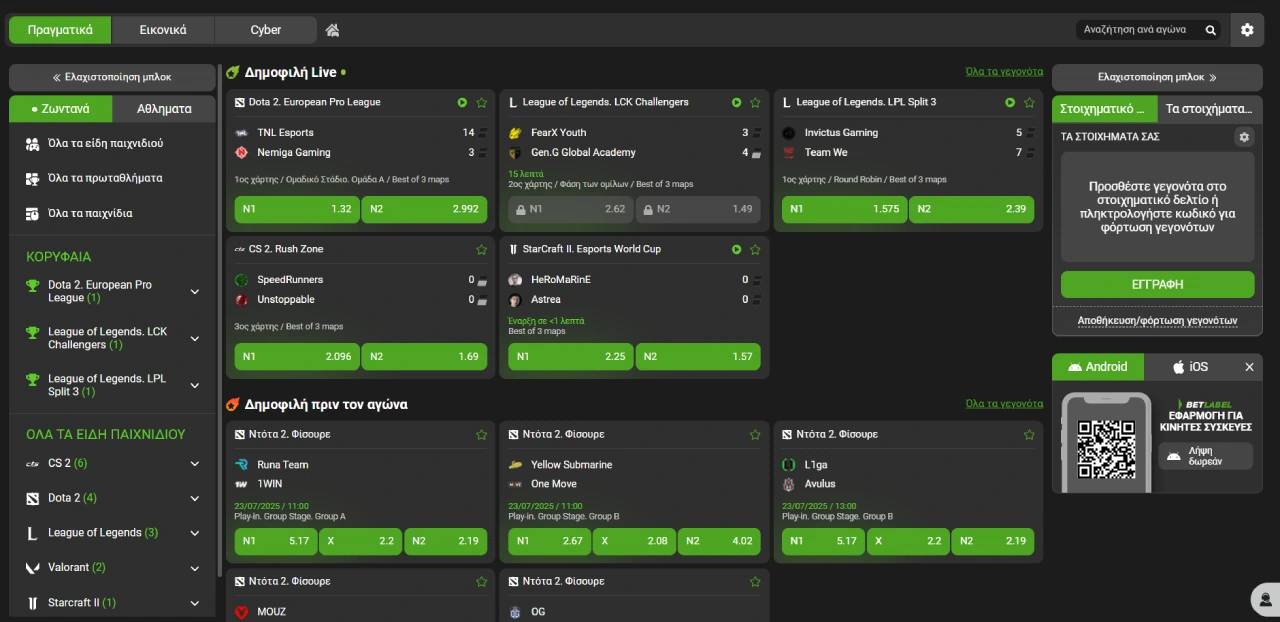Watch live stream for LCK Challengers match

click(x=736, y=102)
